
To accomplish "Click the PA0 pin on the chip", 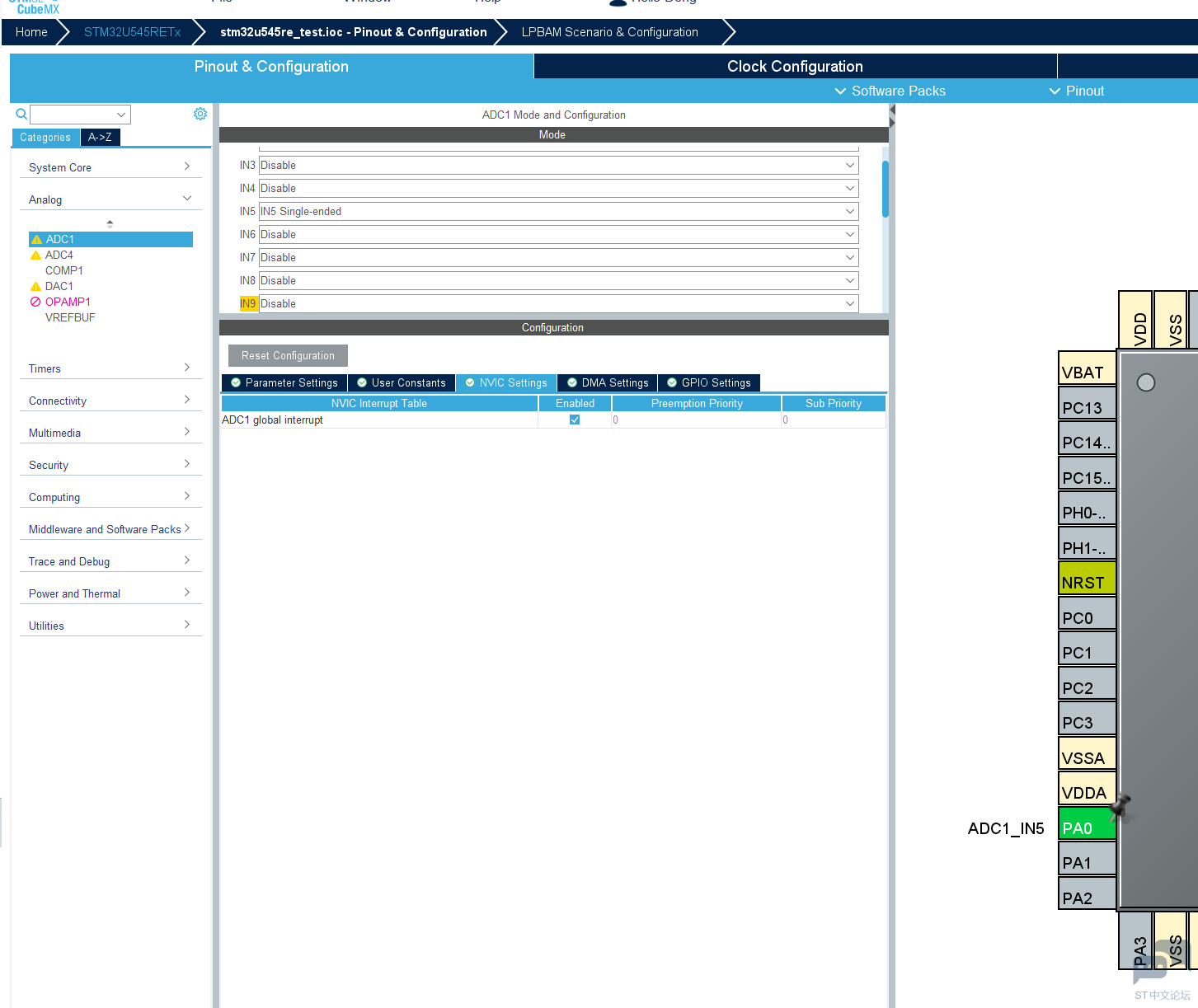I will (1088, 824).
